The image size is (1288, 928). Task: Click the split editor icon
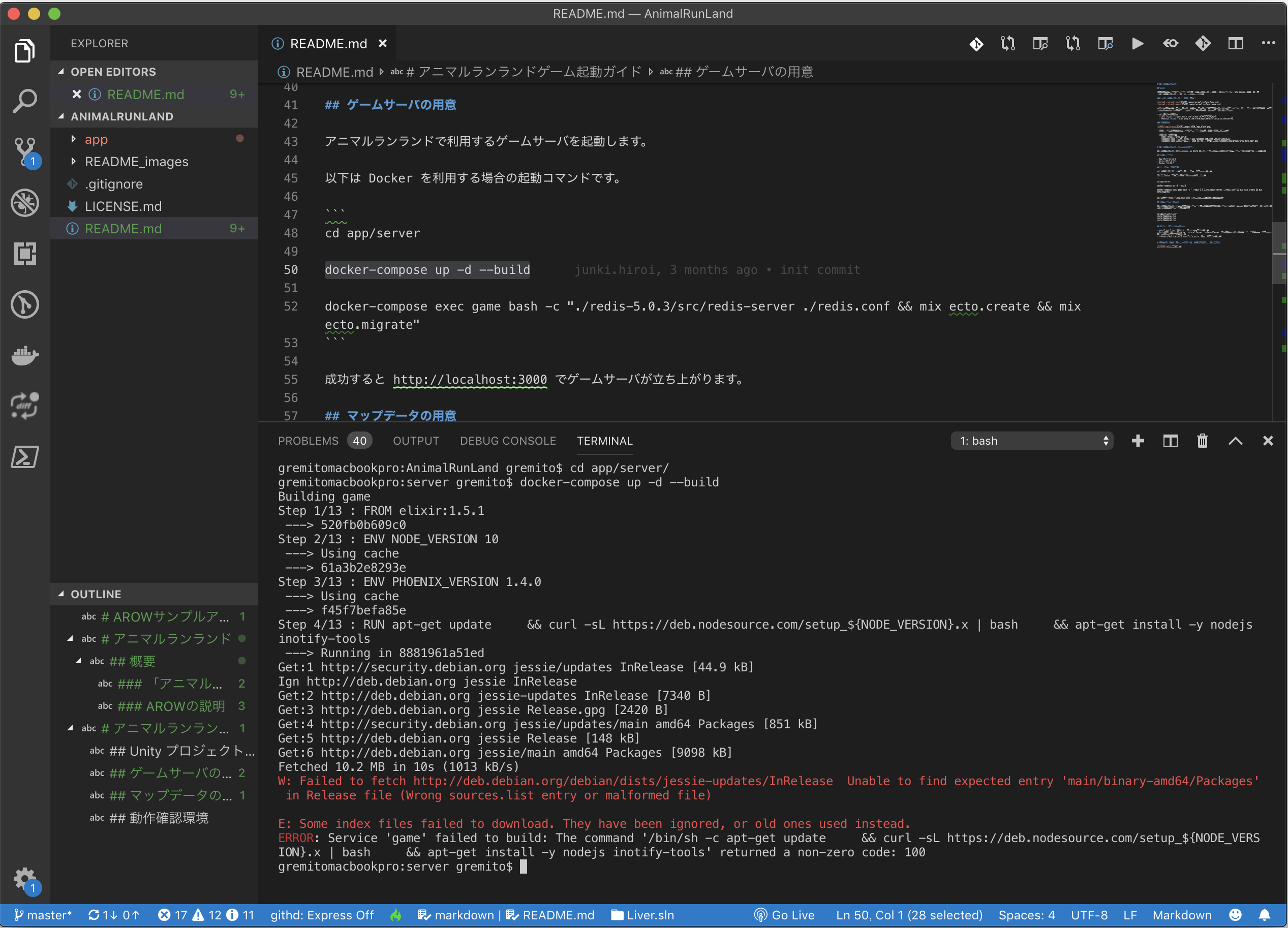coord(1235,44)
